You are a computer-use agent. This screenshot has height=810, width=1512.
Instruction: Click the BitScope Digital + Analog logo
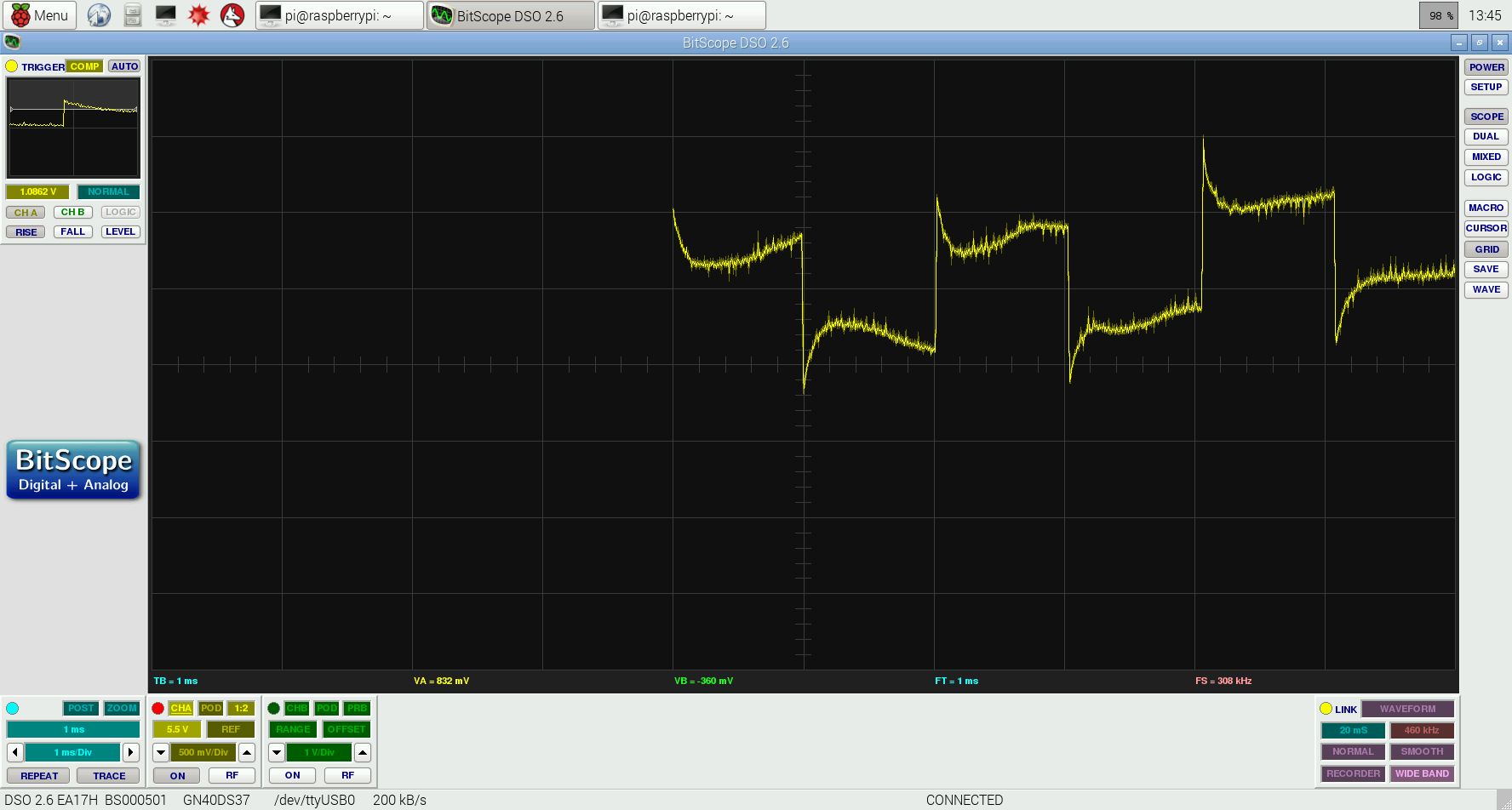(72, 469)
